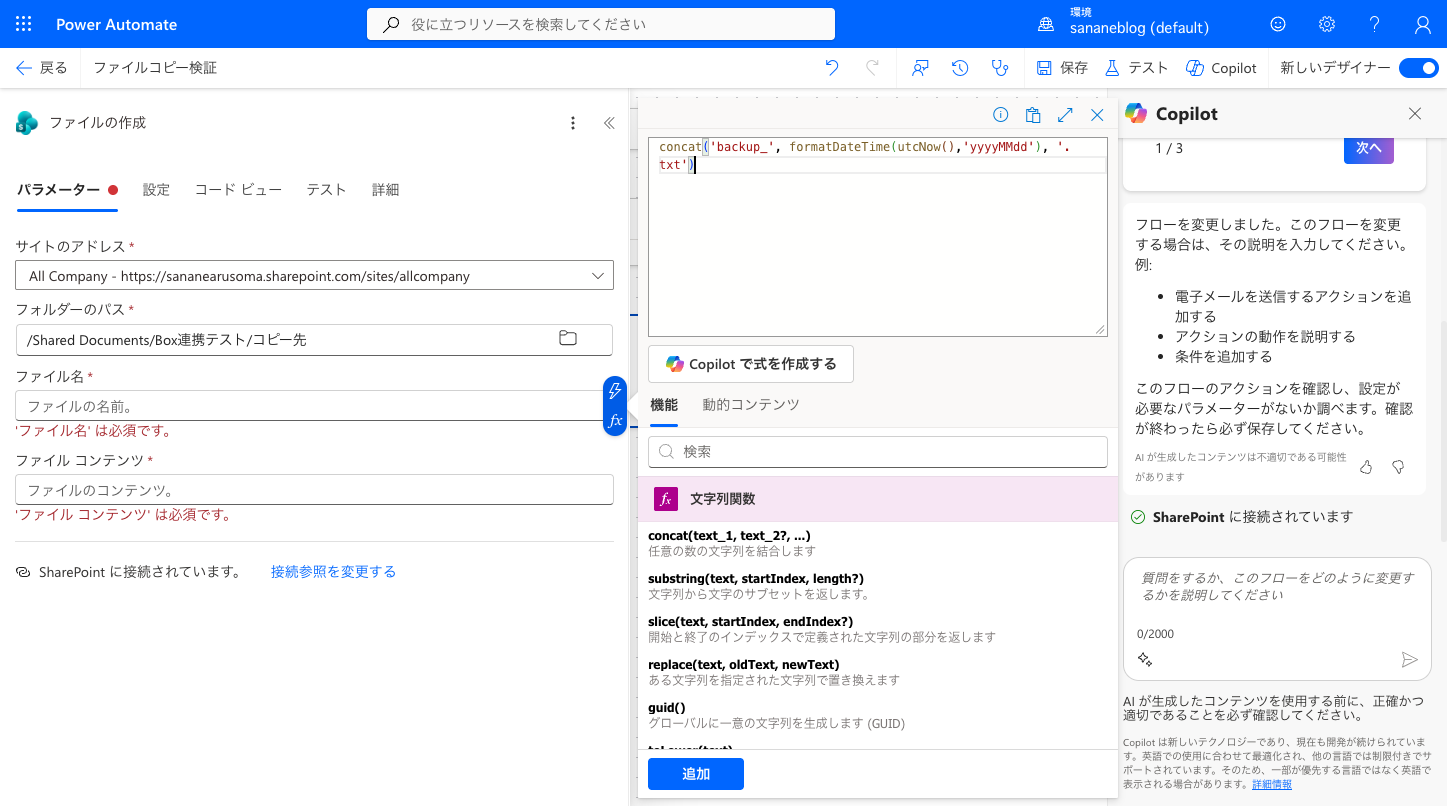Click the 追加 add button

[x=696, y=774]
